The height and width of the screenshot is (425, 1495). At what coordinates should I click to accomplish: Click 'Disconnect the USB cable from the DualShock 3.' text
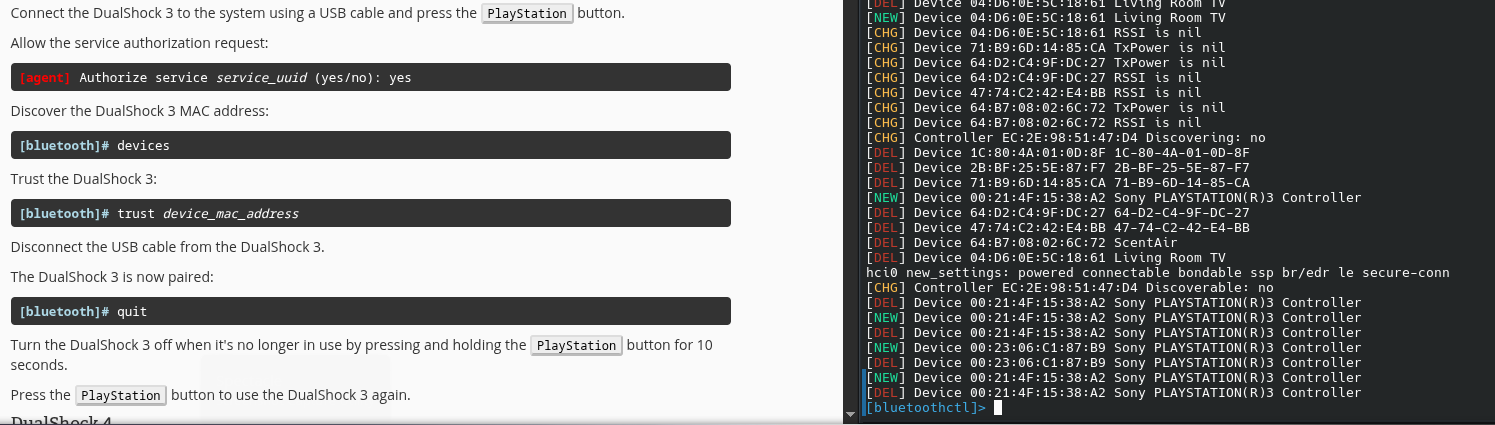[x=168, y=247]
